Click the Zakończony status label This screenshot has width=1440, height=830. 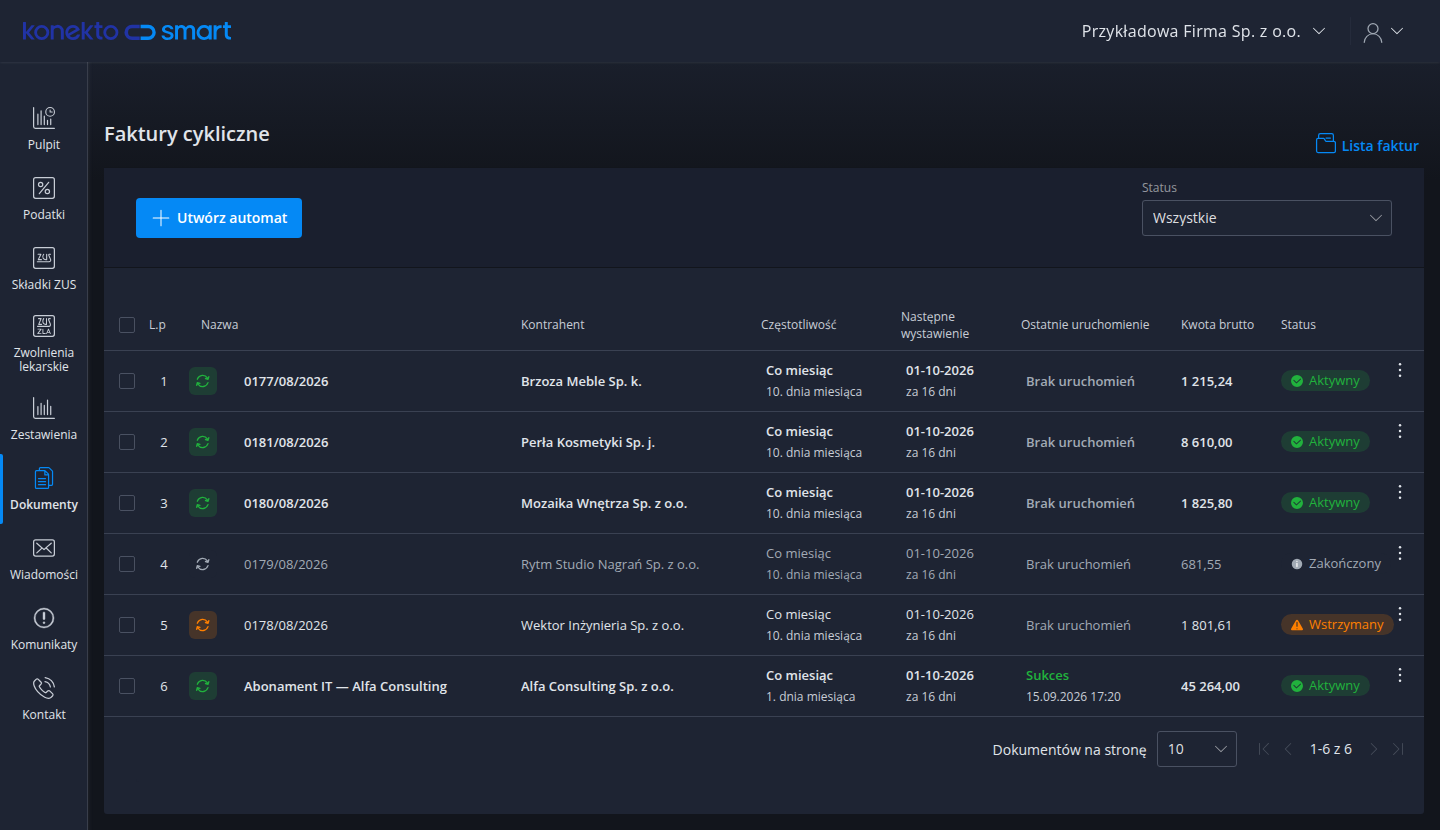pos(1336,564)
